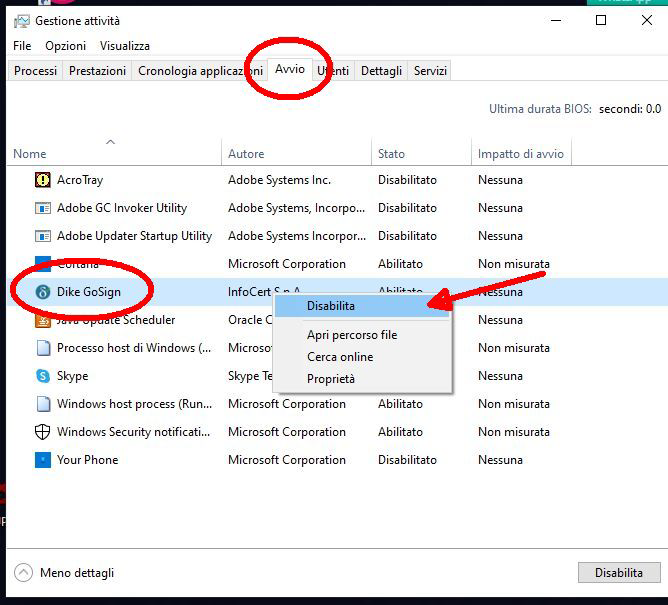The width and height of the screenshot is (668, 605).
Task: Select Adobe Updater Startup Utility name
Action: point(135,236)
